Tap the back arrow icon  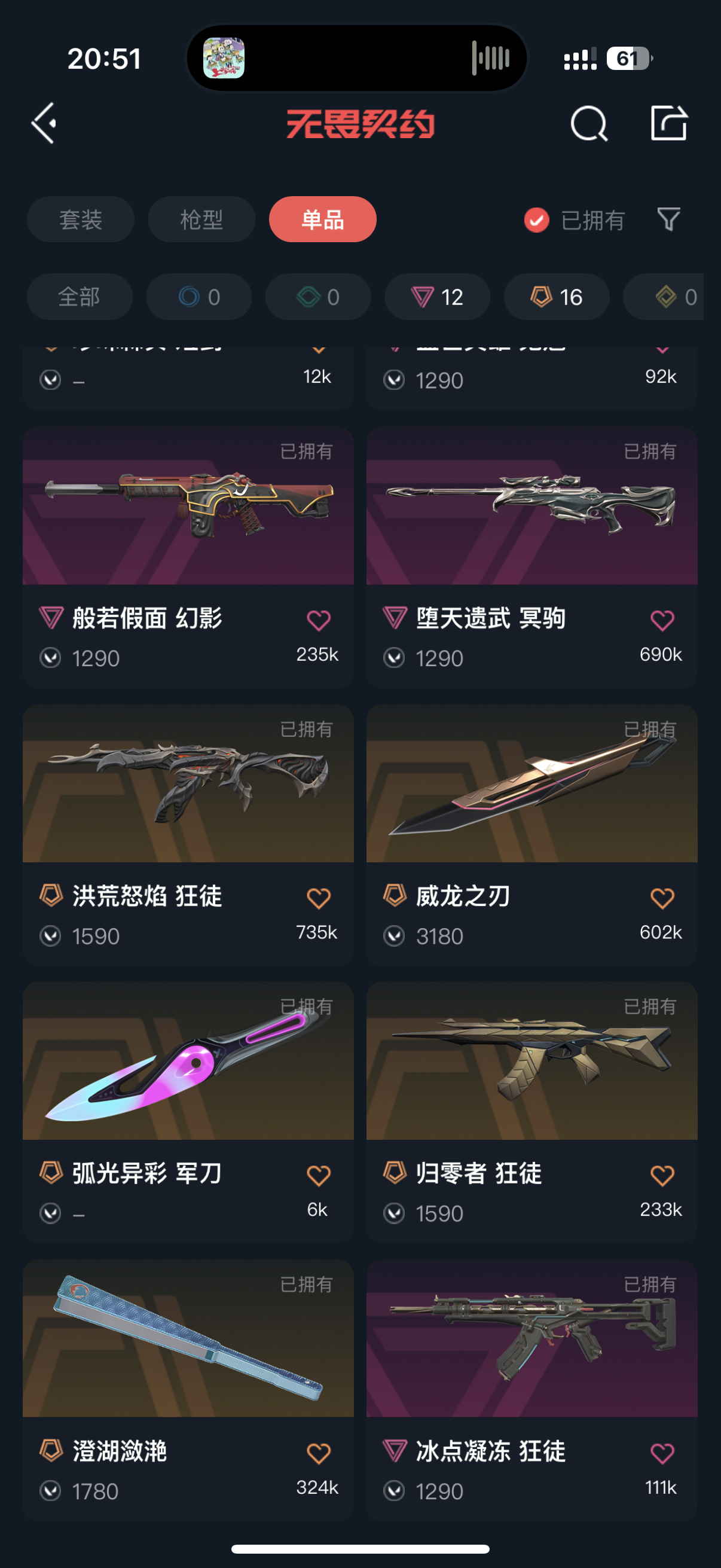click(x=44, y=123)
